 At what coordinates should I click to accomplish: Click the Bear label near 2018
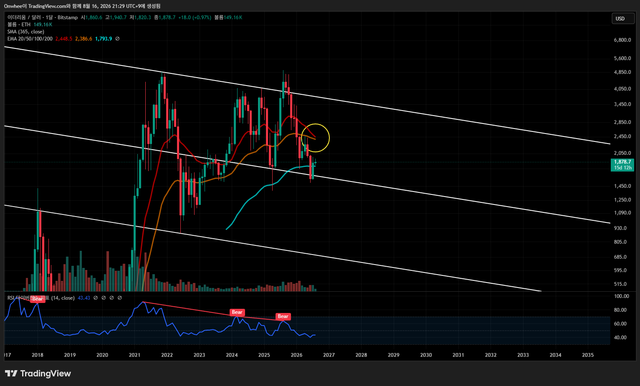tap(37, 299)
